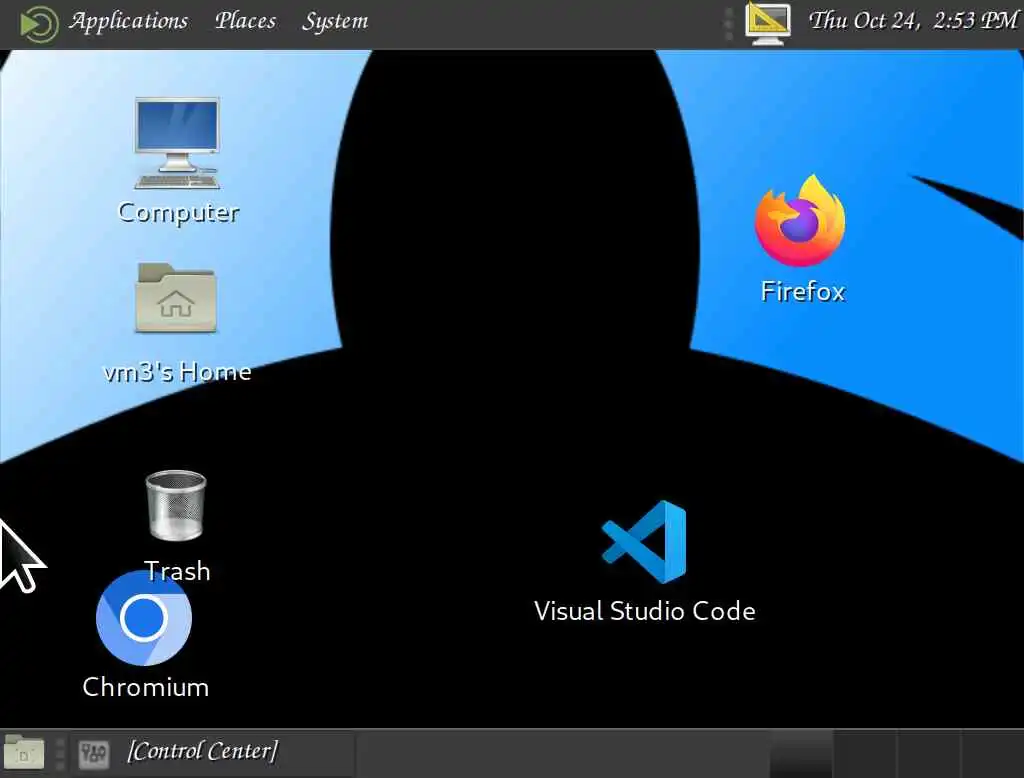Switch to the second workspace

coord(865,754)
